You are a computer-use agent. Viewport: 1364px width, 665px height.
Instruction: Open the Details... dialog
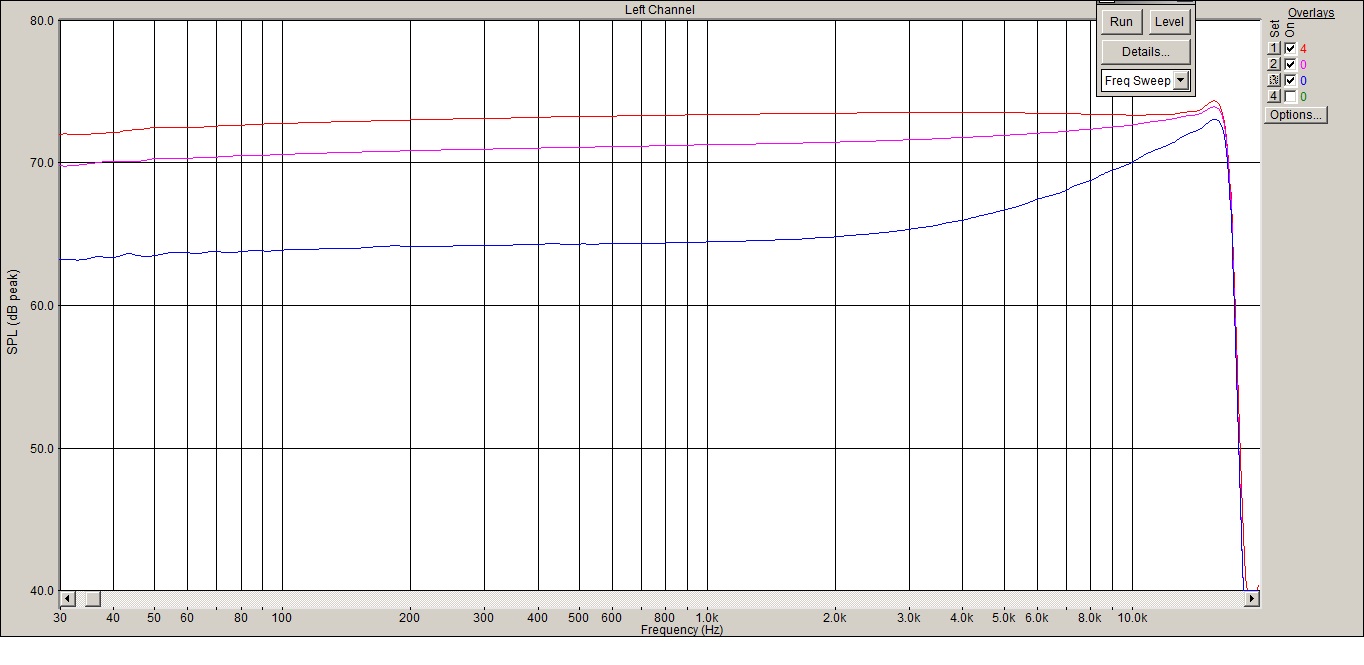click(x=1145, y=51)
